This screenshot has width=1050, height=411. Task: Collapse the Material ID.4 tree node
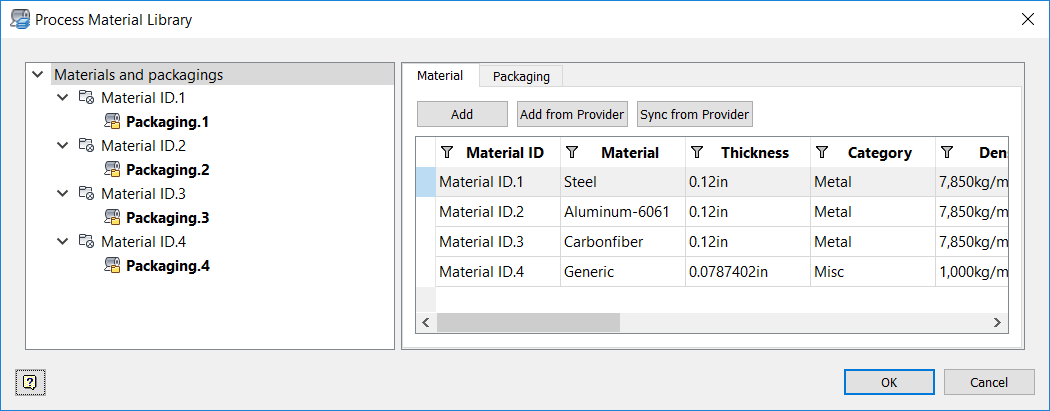(x=63, y=242)
